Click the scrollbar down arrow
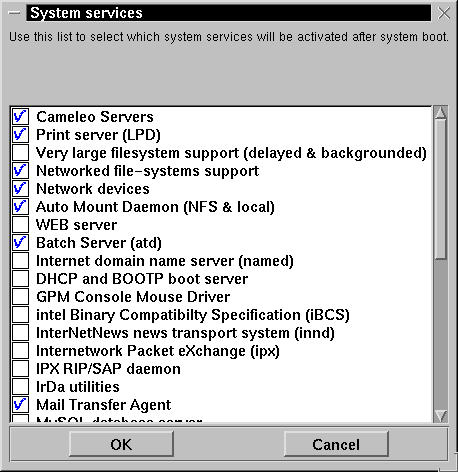Screen dimensions: 458x472 441,416
